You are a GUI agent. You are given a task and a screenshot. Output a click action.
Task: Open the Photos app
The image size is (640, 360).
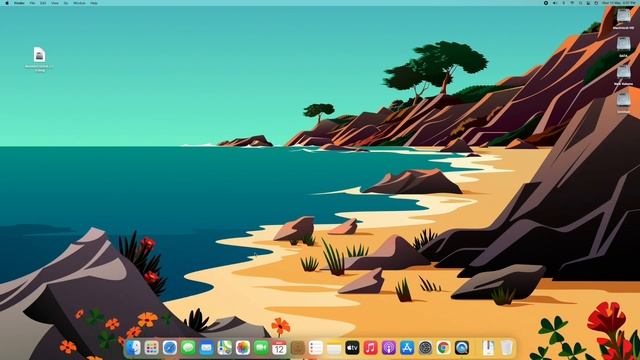click(243, 348)
